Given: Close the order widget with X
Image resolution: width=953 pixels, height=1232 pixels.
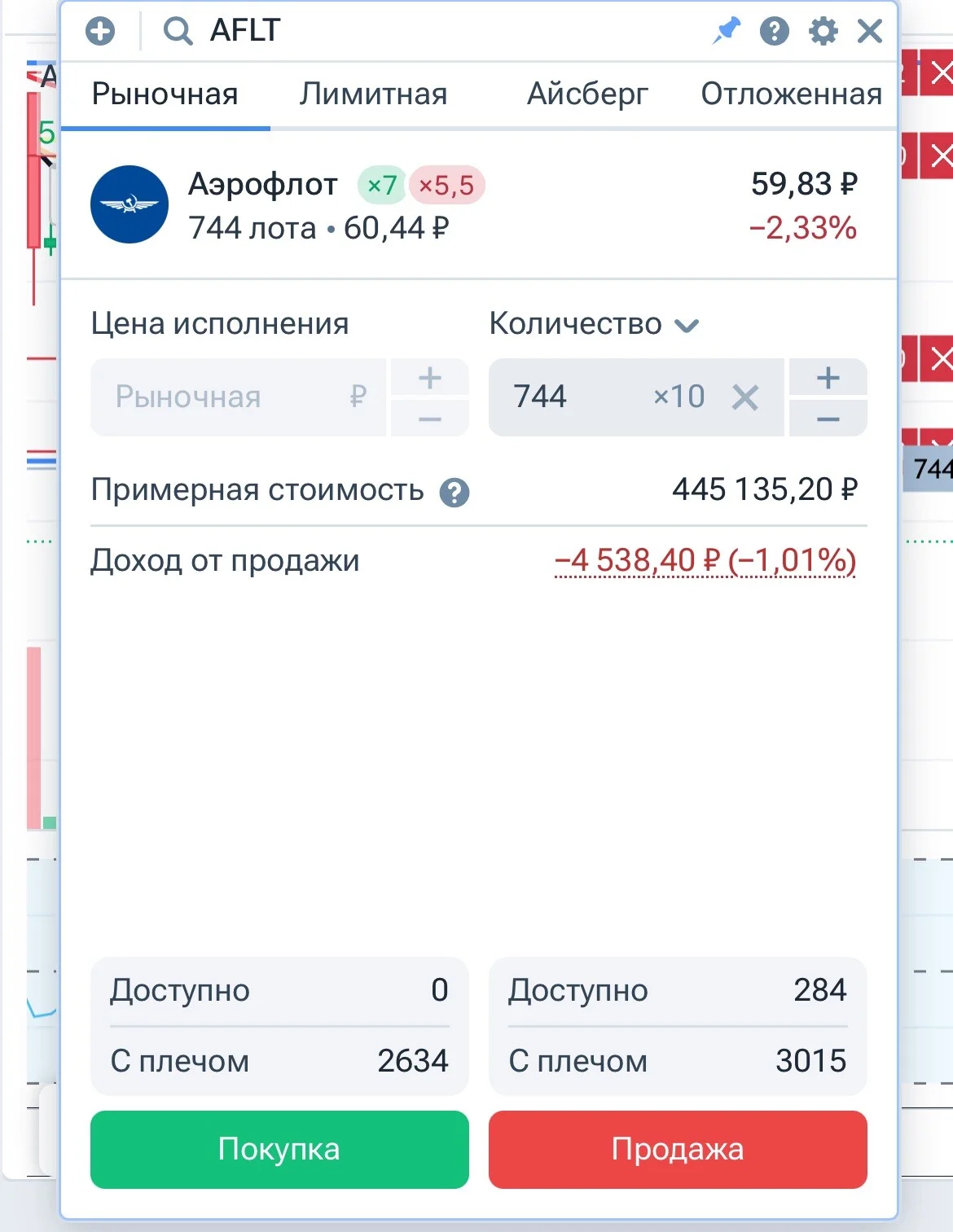Looking at the screenshot, I should [x=870, y=32].
